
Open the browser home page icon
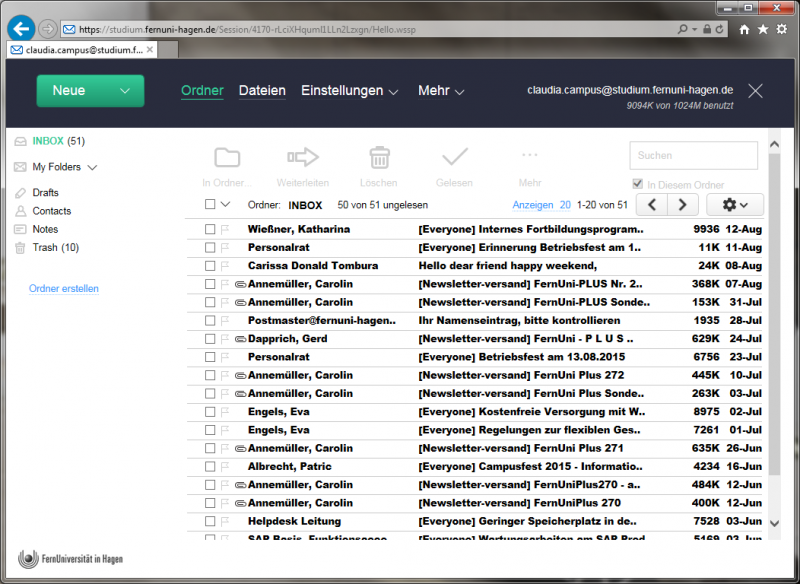pos(744,29)
